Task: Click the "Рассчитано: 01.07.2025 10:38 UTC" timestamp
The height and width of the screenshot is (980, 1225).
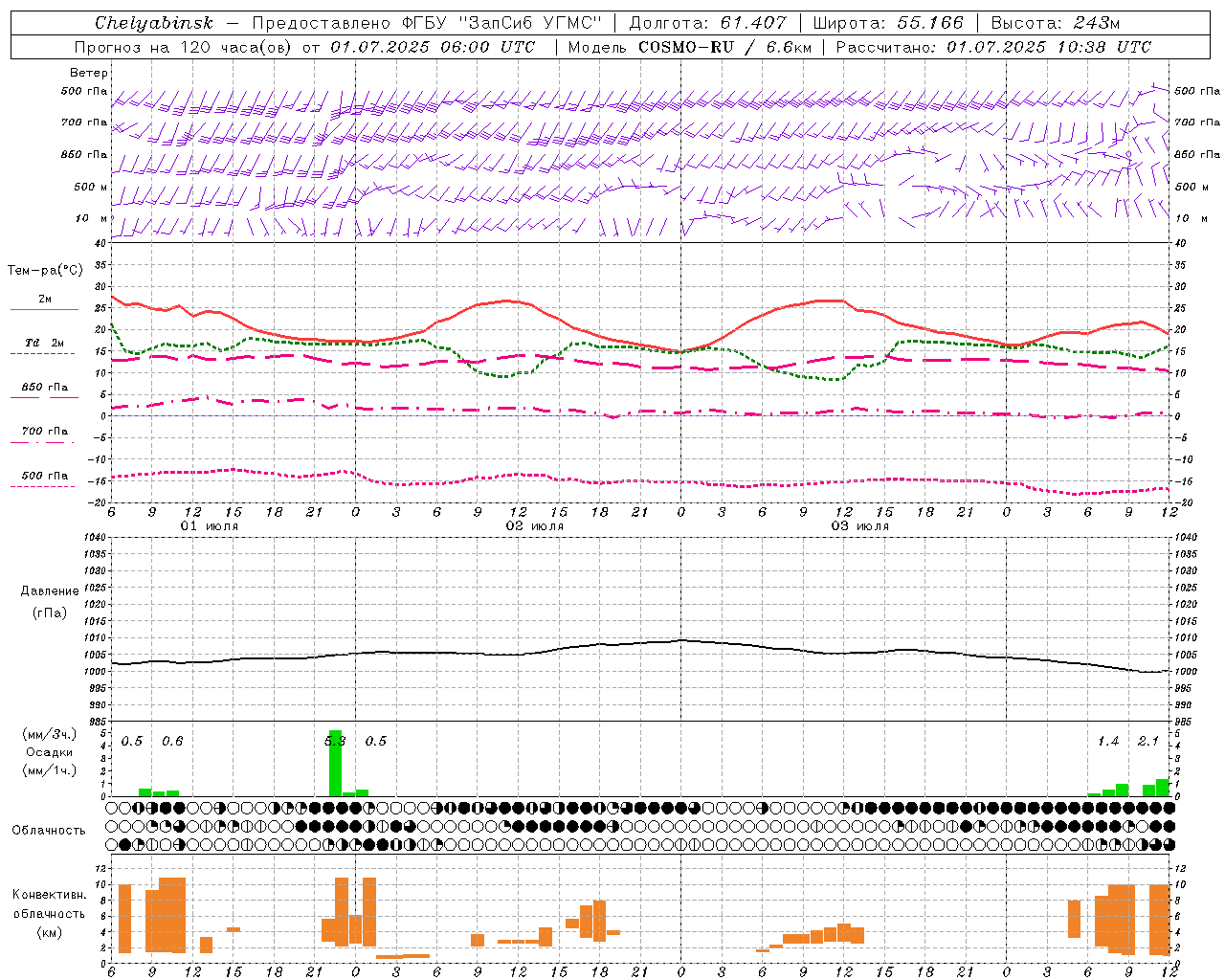Action: tap(993, 47)
